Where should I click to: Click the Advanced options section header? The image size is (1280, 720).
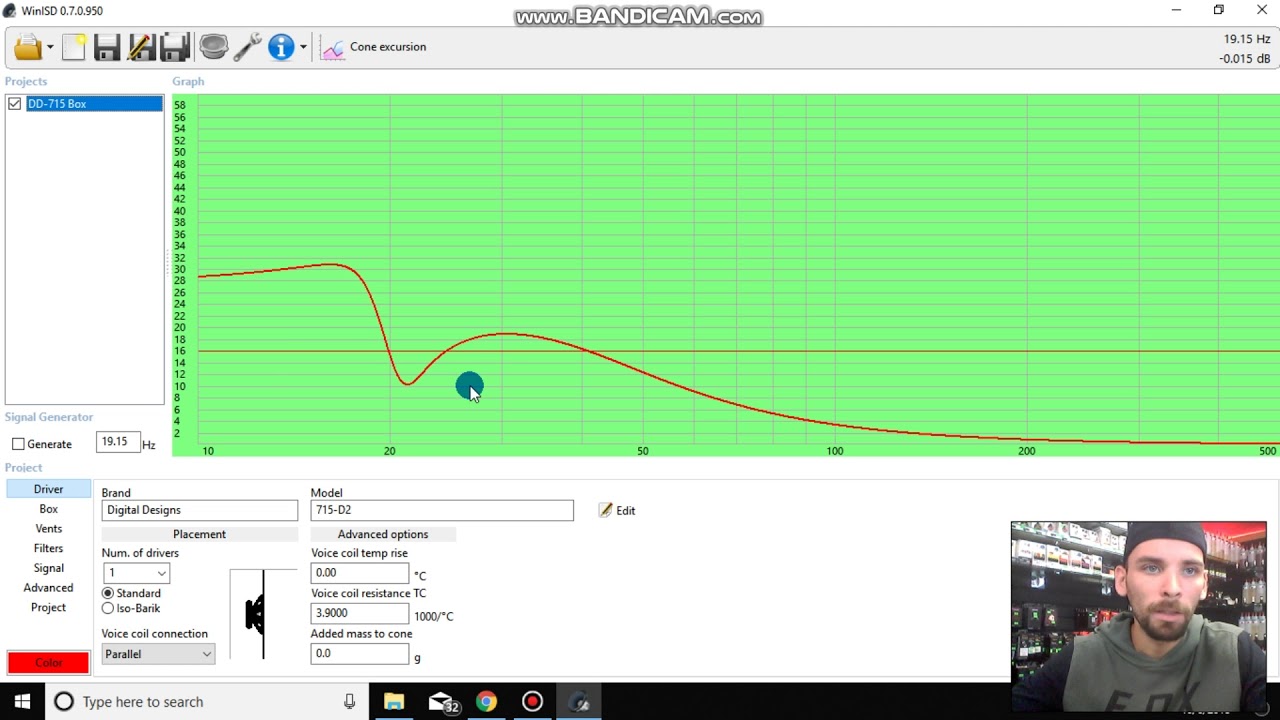[x=383, y=534]
